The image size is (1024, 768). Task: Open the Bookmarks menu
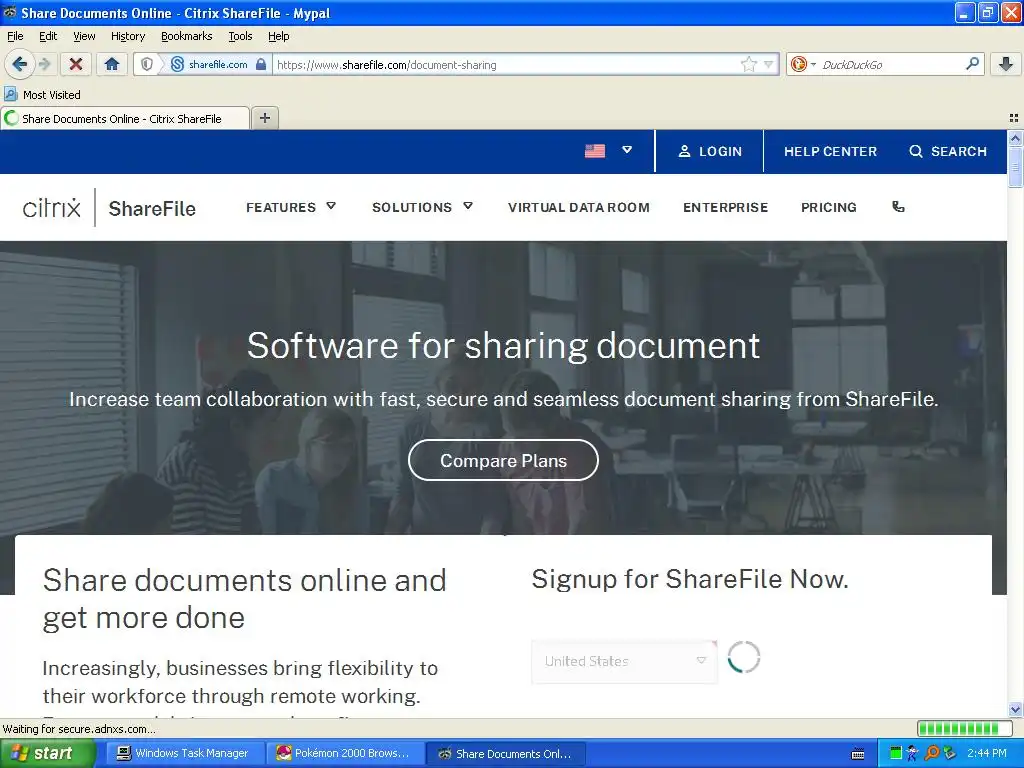pyautogui.click(x=186, y=36)
